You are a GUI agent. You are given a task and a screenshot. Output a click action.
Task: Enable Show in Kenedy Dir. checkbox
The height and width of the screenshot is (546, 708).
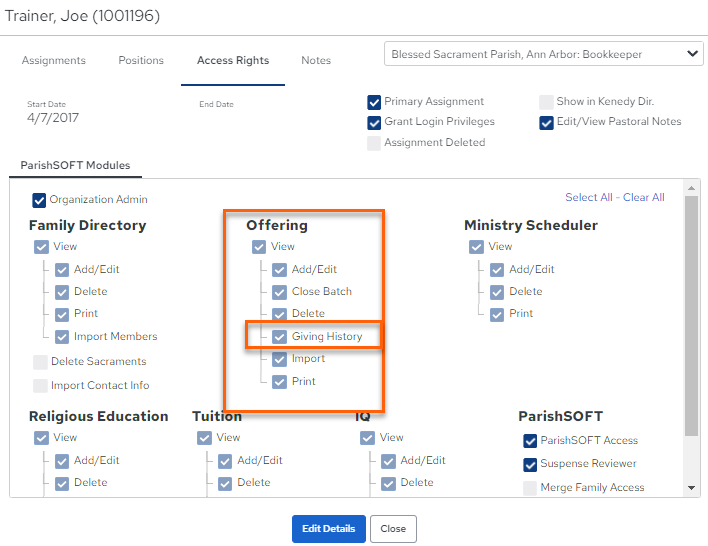click(546, 102)
